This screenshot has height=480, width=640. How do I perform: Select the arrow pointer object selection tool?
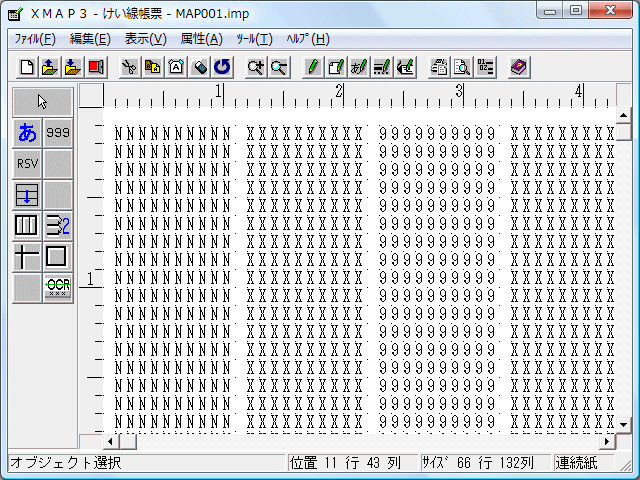click(x=42, y=102)
